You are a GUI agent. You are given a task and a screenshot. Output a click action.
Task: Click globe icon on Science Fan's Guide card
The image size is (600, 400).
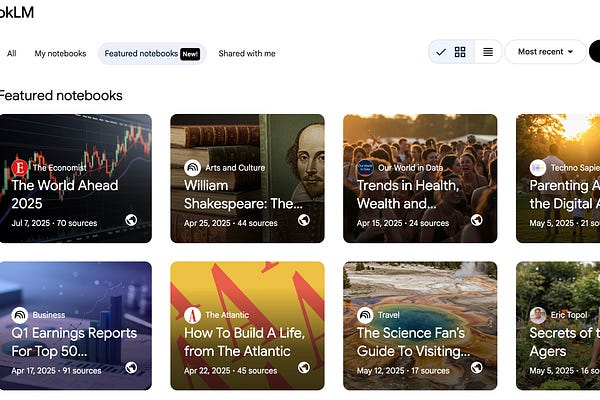point(476,367)
